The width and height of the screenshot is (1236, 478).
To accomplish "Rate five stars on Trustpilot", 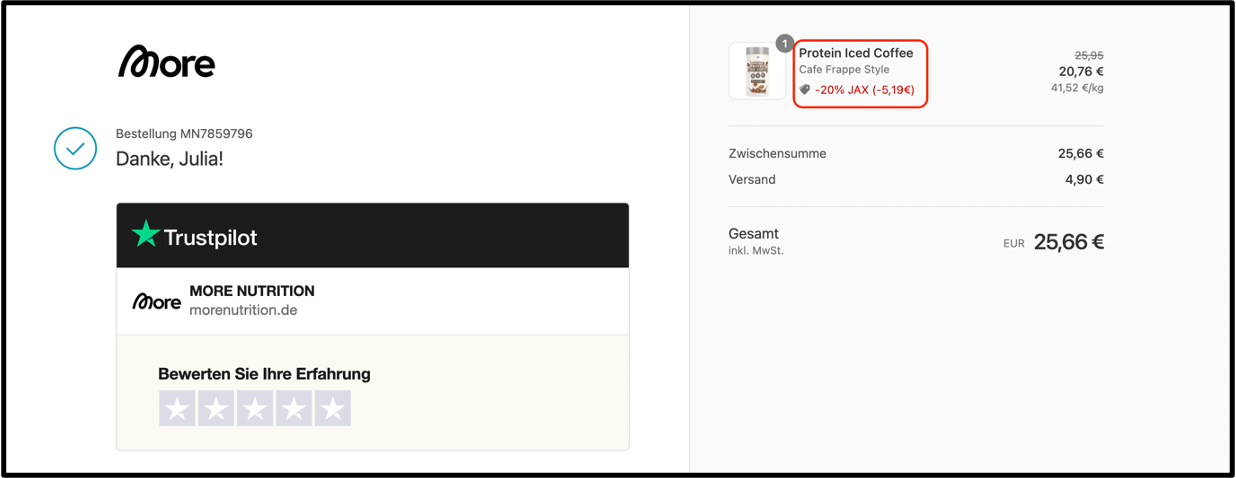I will tap(333, 408).
